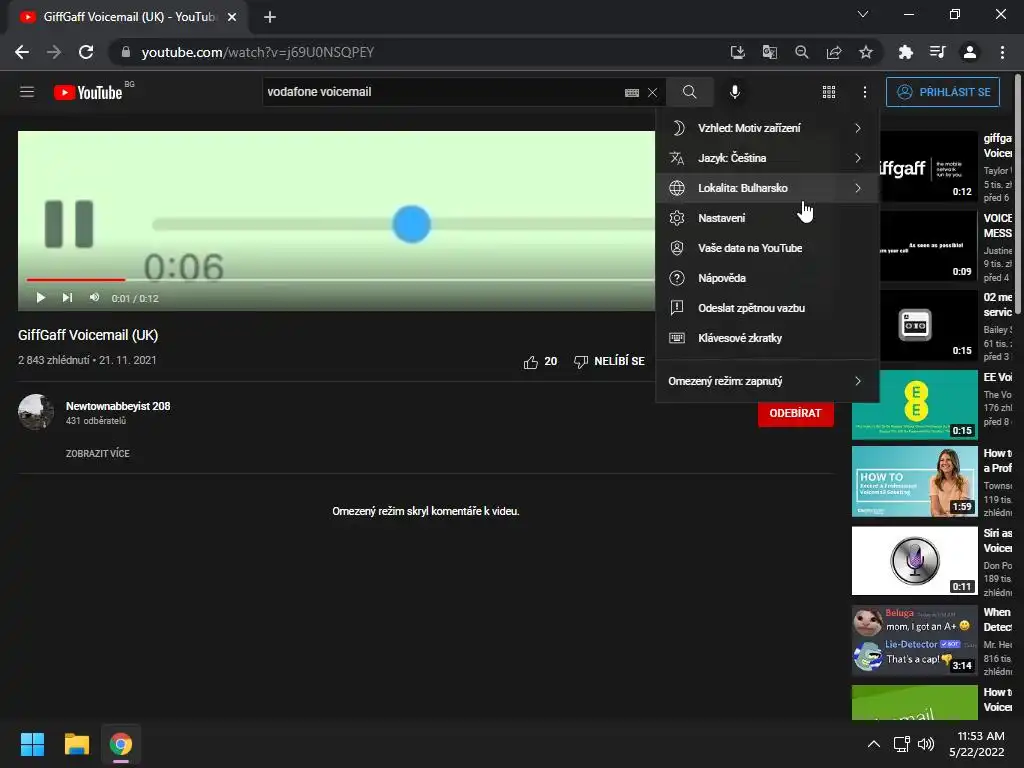The height and width of the screenshot is (768, 1024).
Task: Open Lokalita: Bulharsko location submenu
Action: tap(767, 188)
